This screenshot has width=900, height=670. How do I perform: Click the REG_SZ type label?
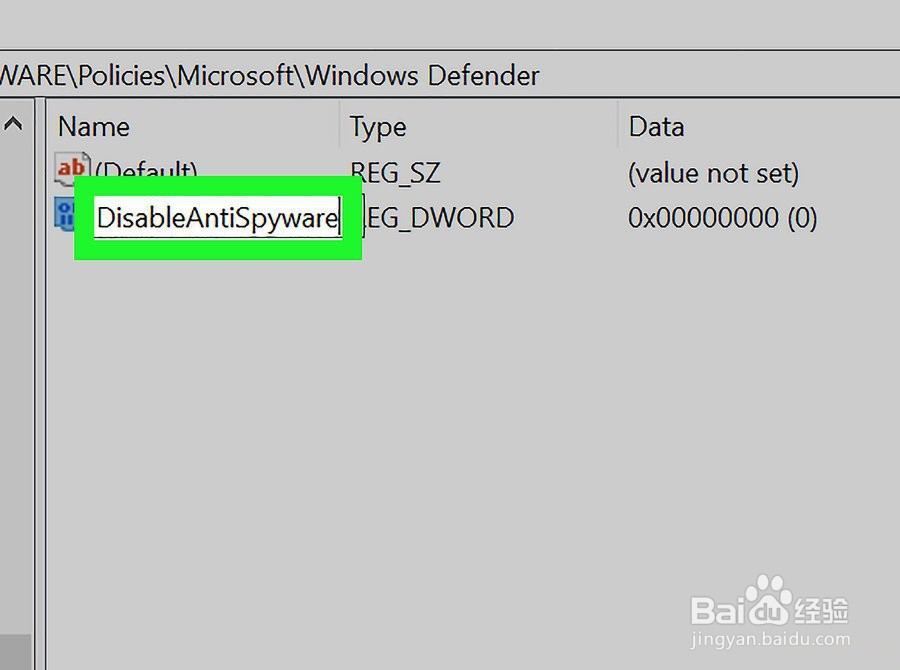pyautogui.click(x=395, y=172)
